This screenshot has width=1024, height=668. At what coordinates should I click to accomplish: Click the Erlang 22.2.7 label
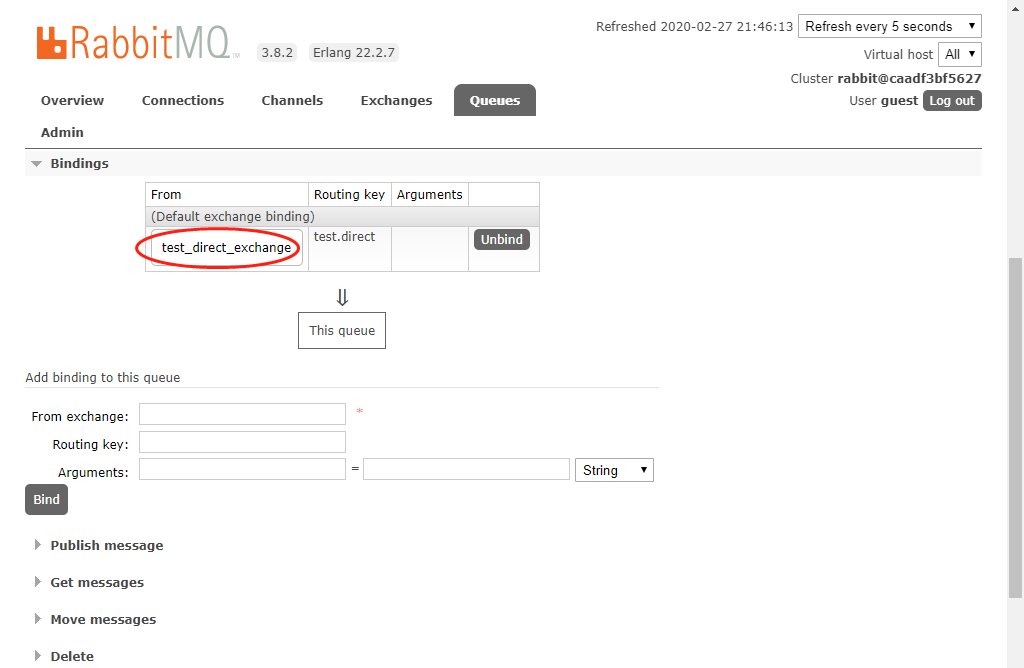tap(354, 53)
